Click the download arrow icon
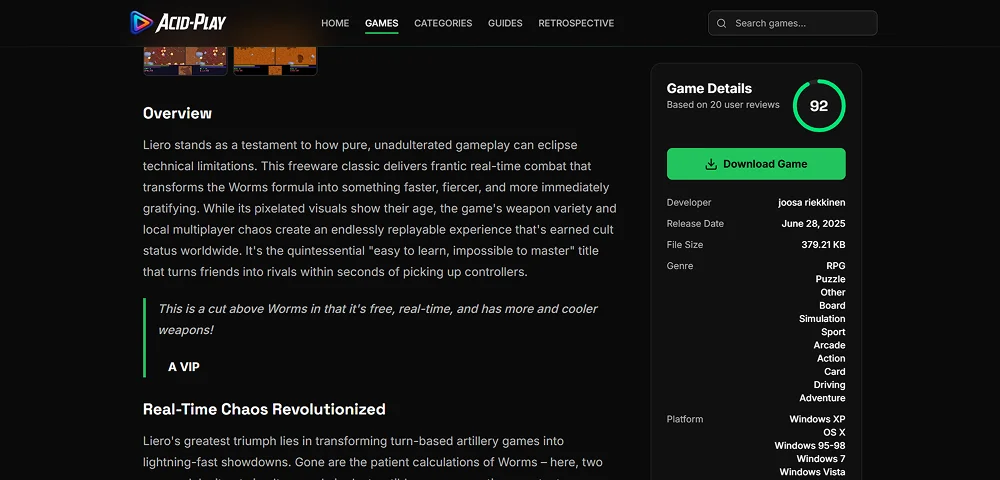The image size is (1000, 480). tap(711, 164)
